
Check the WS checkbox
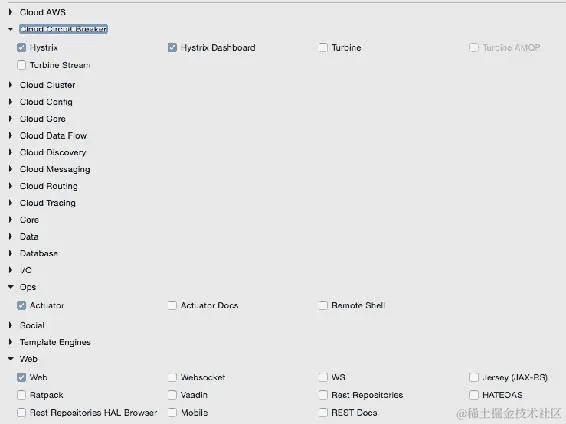[323, 377]
